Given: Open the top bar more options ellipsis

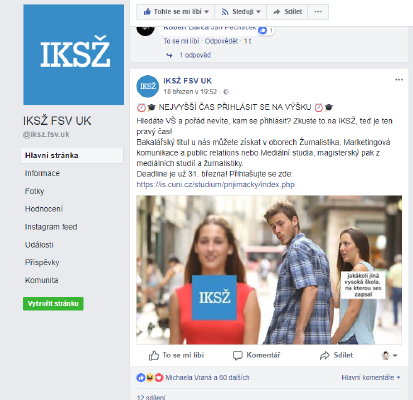Looking at the screenshot, I should coord(318,12).
